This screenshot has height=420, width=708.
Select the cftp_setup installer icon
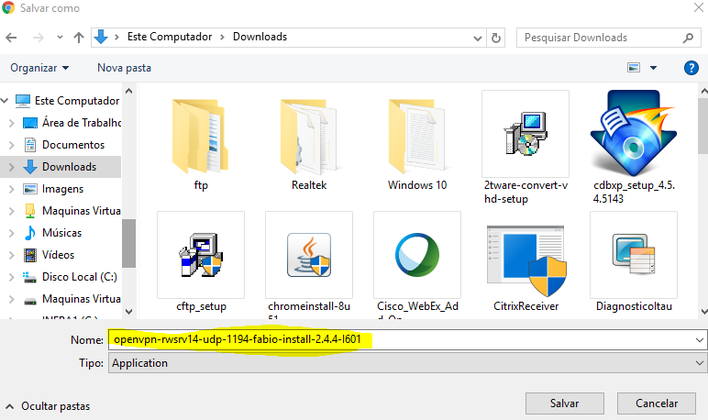(x=200, y=255)
